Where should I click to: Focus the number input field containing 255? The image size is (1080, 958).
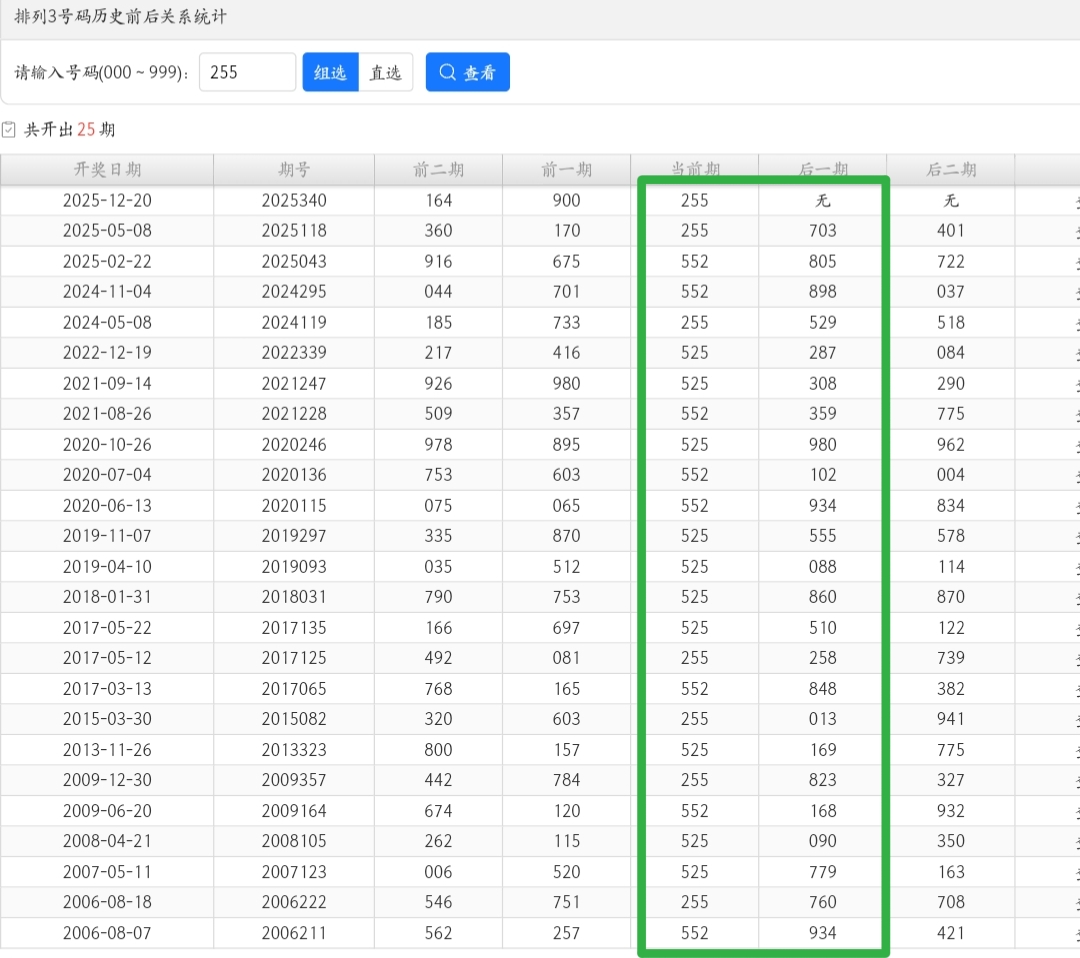tap(247, 72)
